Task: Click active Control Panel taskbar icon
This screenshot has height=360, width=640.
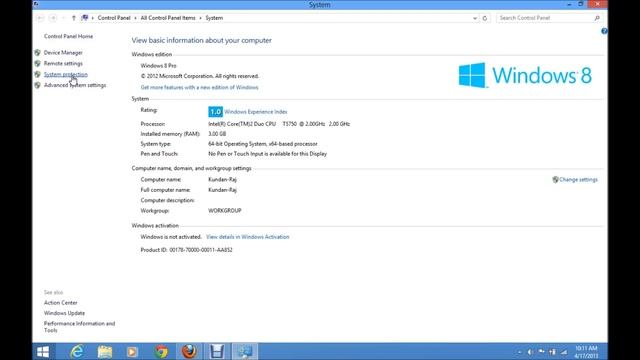Action: [x=245, y=351]
